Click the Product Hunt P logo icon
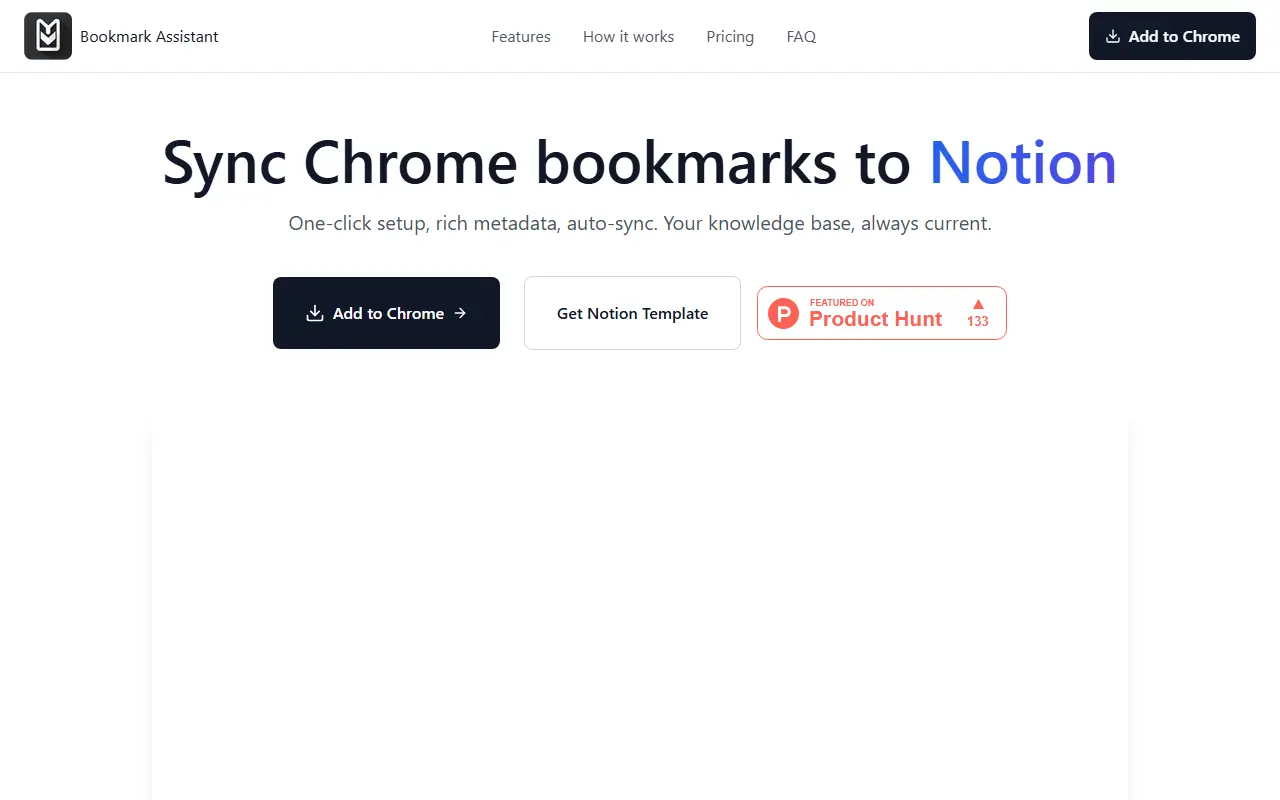The width and height of the screenshot is (1280, 800). point(784,313)
